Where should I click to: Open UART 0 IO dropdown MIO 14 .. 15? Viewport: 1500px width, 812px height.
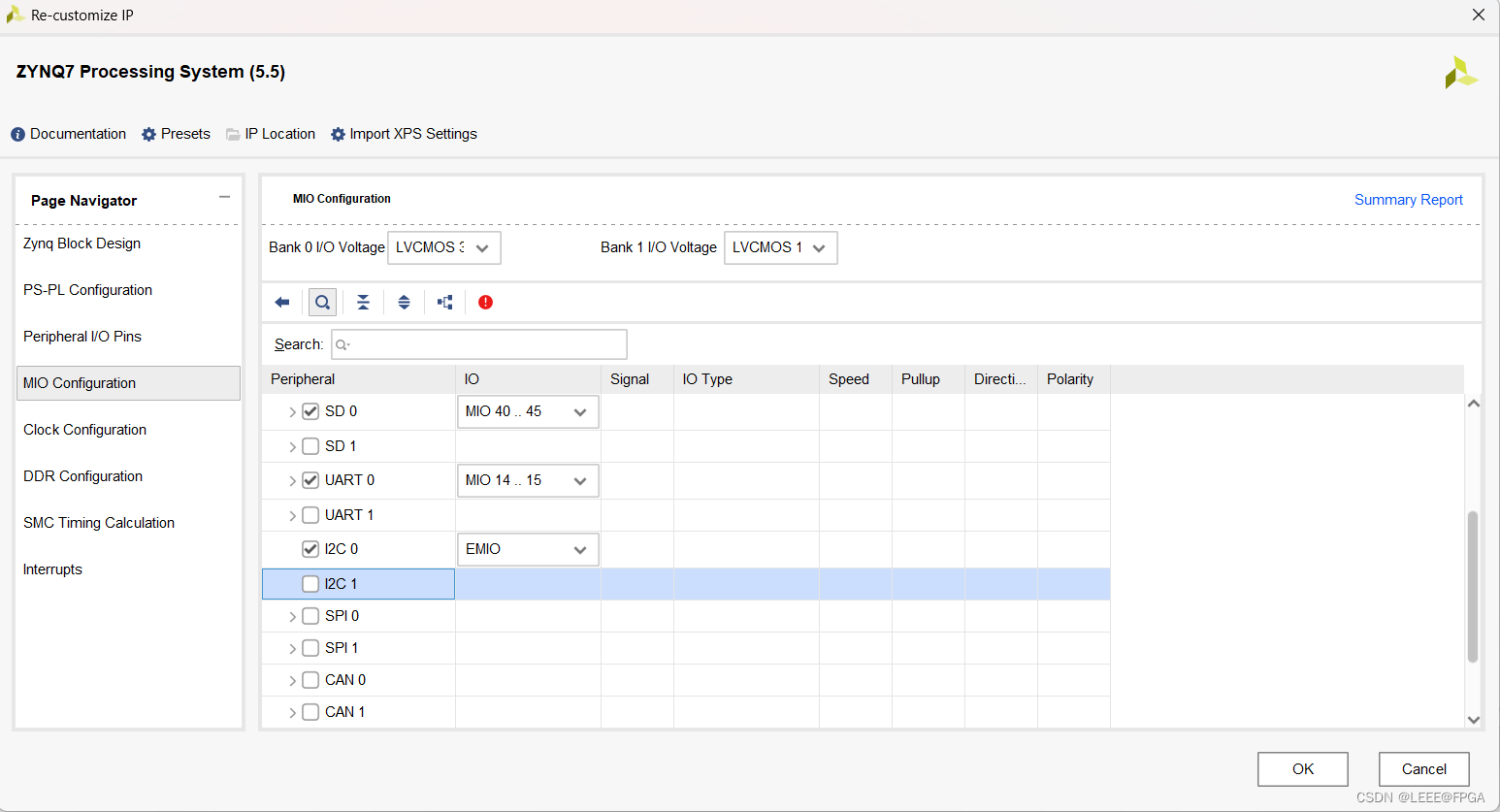[528, 480]
